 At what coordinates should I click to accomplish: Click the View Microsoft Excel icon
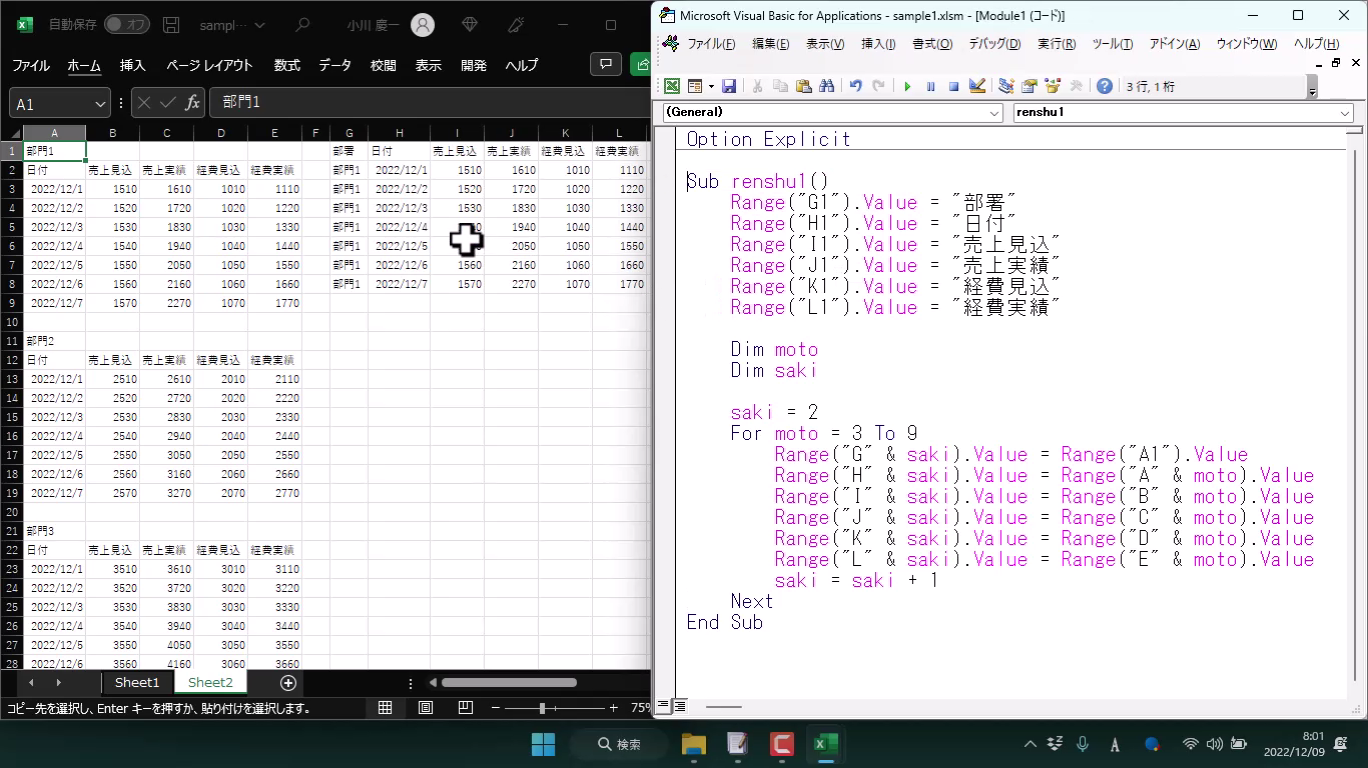tap(672, 87)
